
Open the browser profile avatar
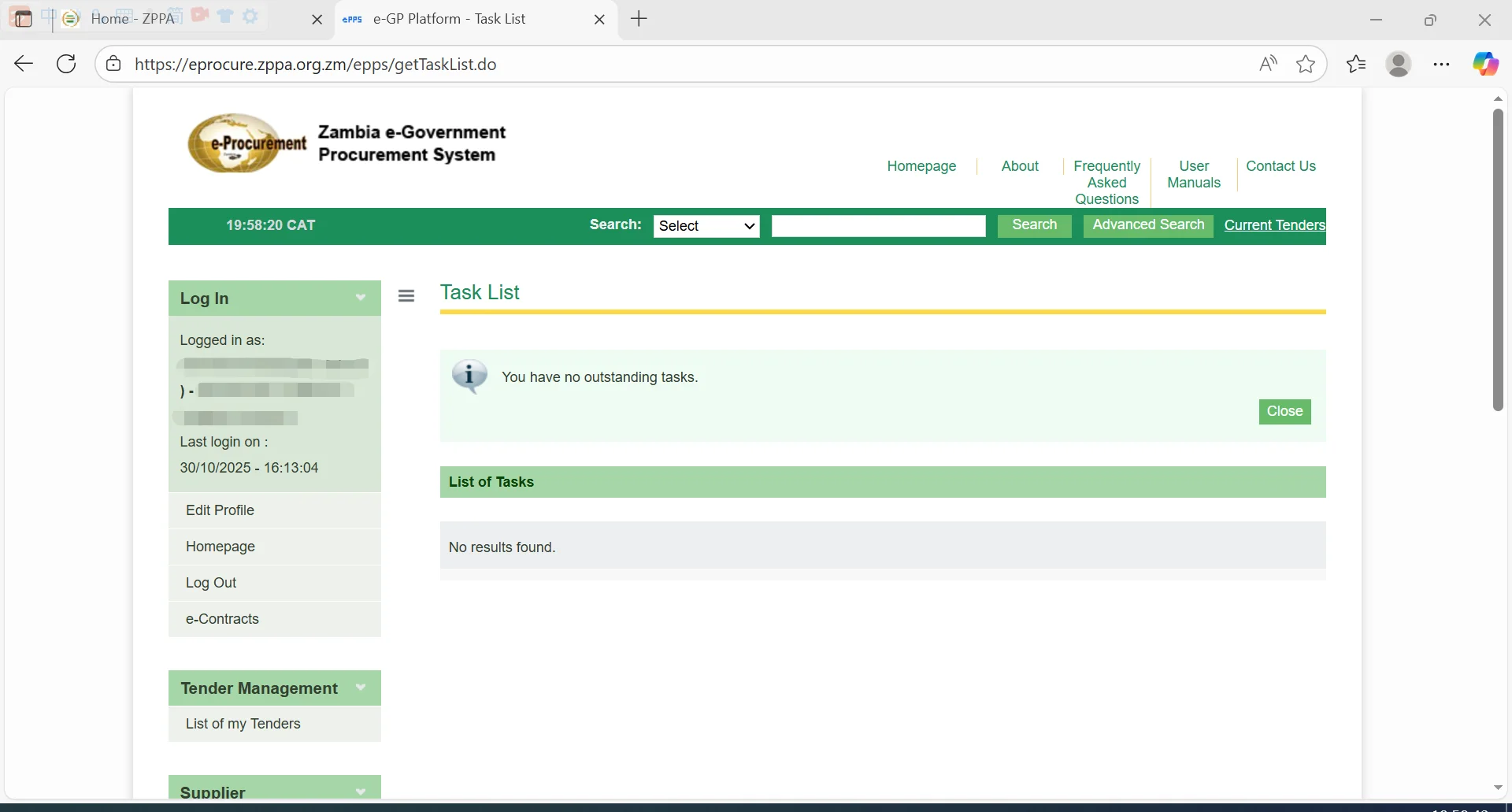pyautogui.click(x=1399, y=64)
